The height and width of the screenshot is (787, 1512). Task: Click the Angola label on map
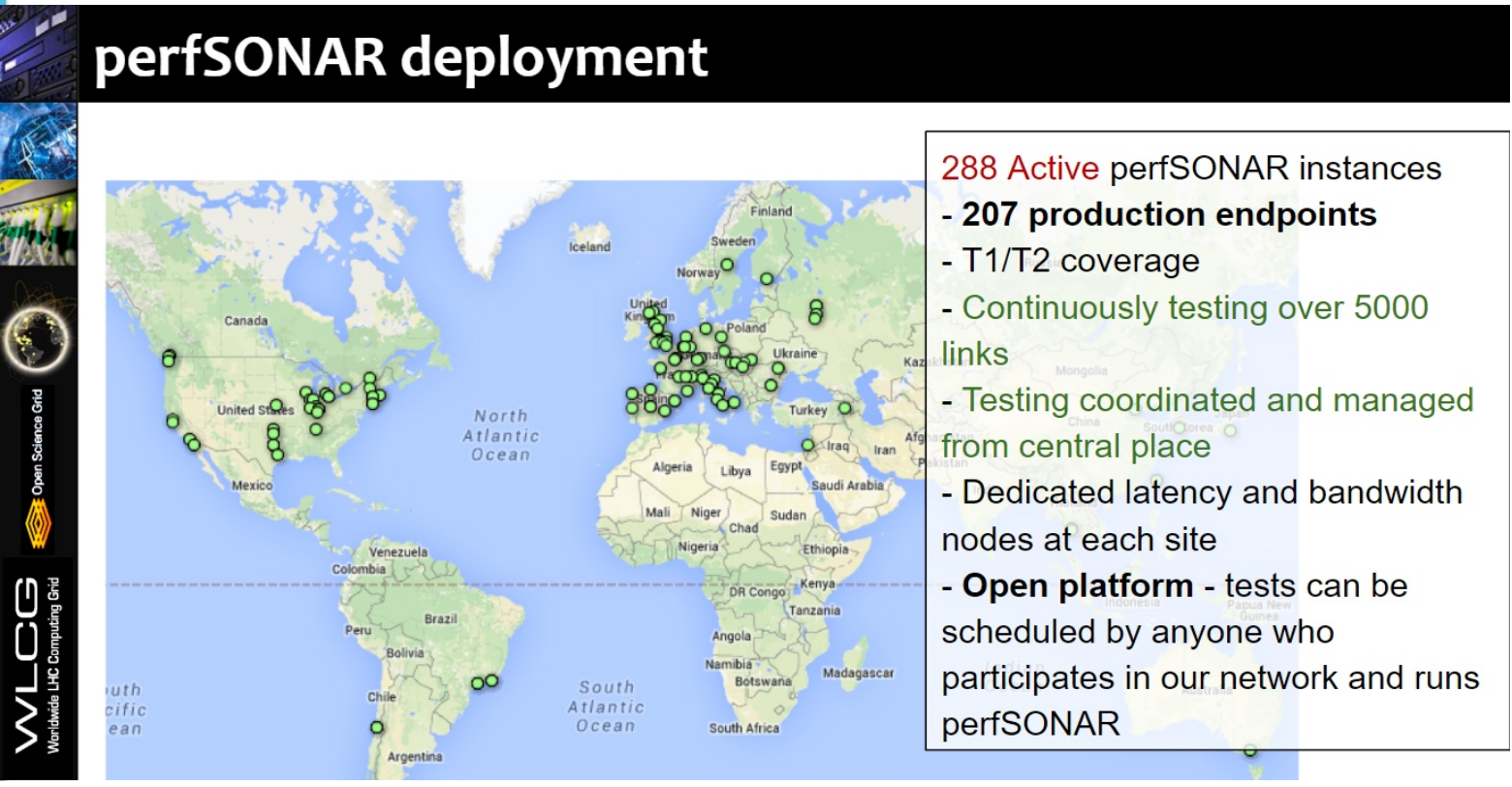(x=732, y=637)
